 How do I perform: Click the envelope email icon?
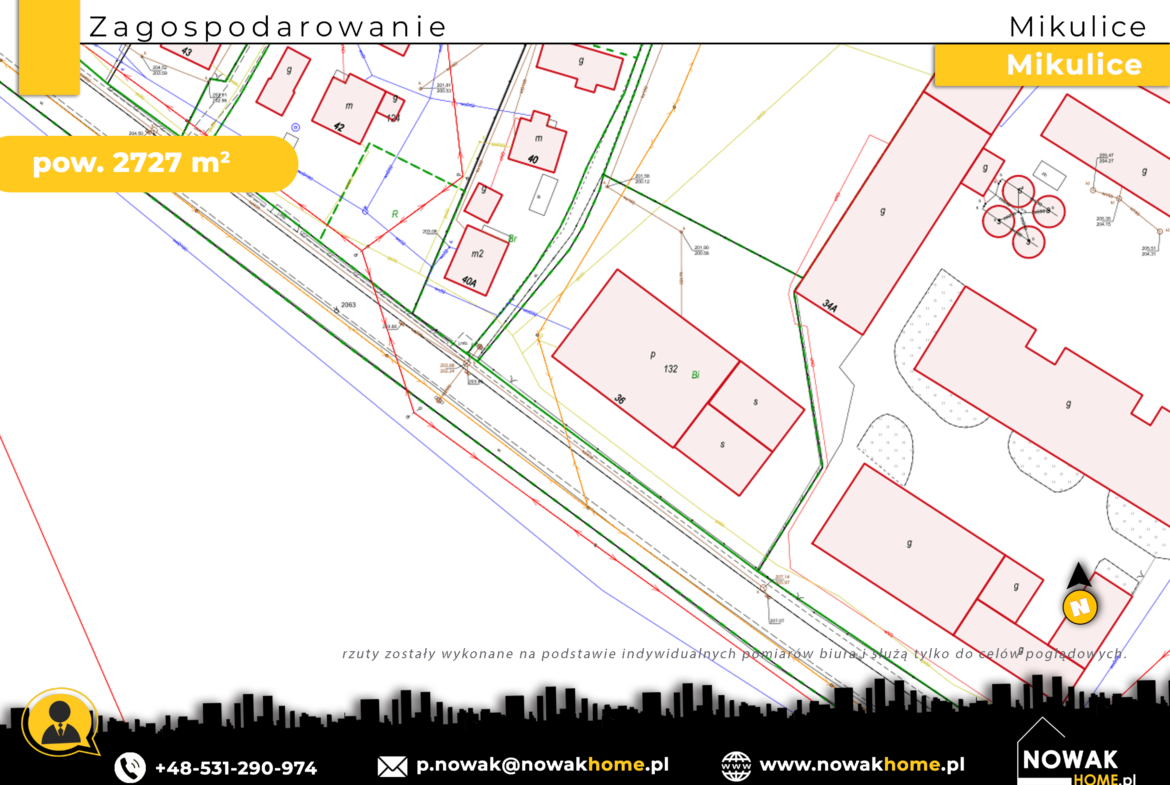click(x=392, y=767)
